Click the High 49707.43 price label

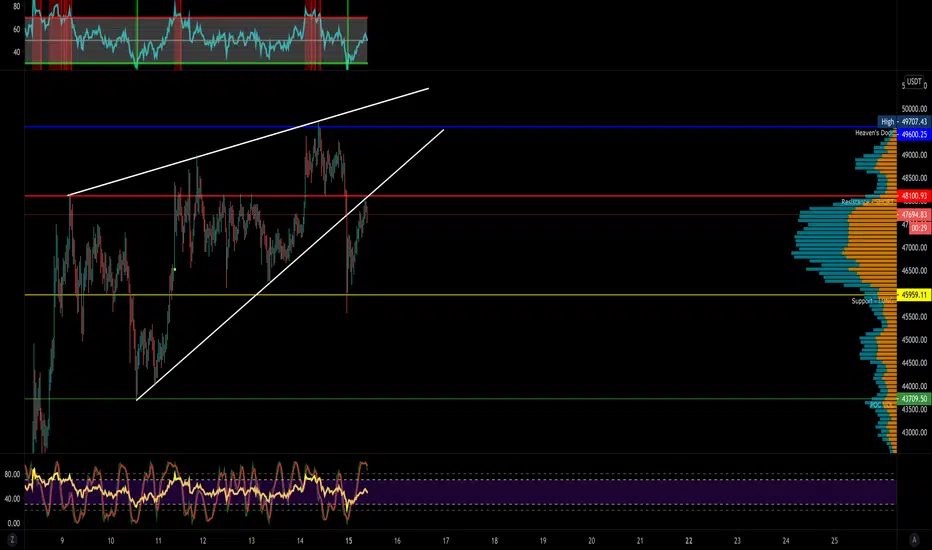tap(904, 121)
